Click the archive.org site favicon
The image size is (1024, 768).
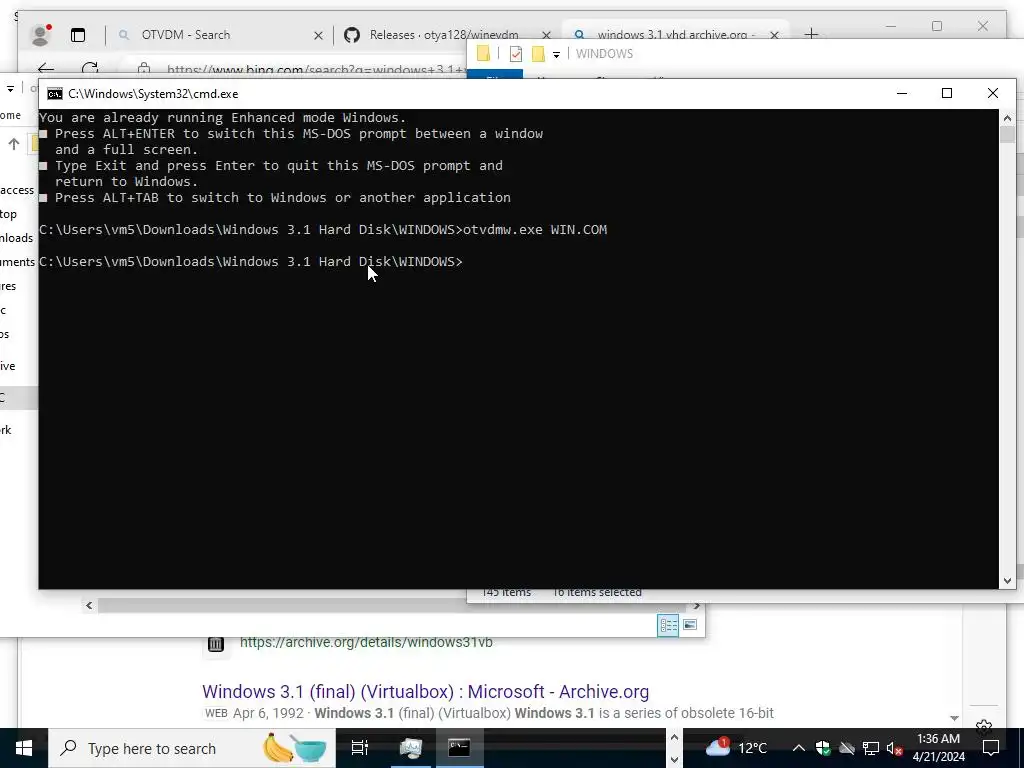tap(216, 644)
